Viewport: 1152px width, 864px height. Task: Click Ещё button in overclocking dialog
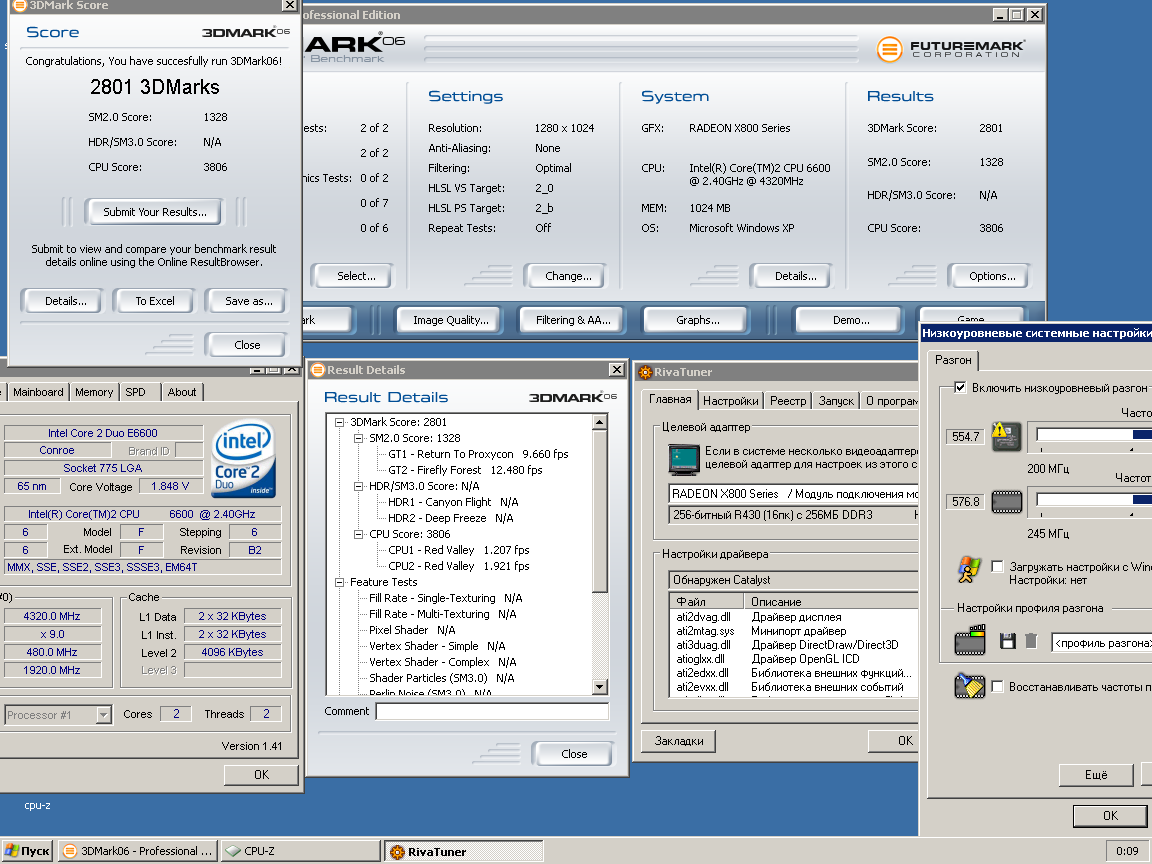pos(1095,774)
